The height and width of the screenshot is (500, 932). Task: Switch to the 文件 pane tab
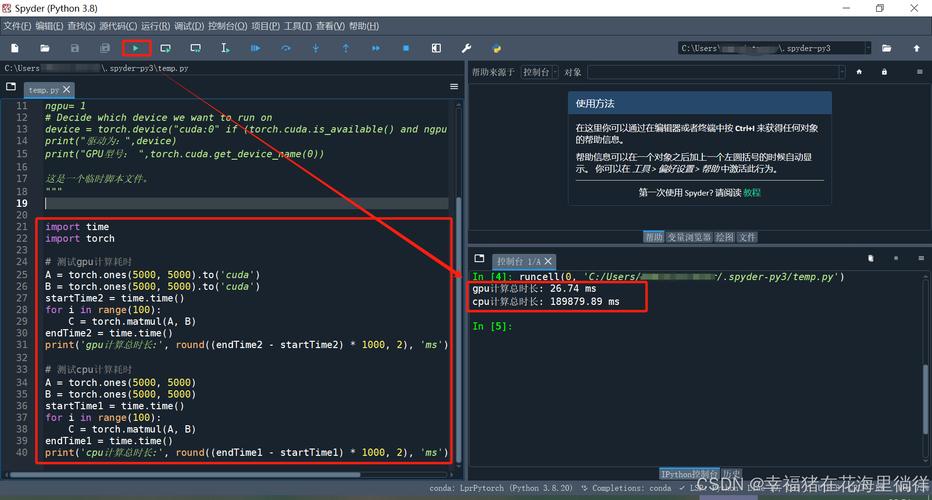pos(747,237)
